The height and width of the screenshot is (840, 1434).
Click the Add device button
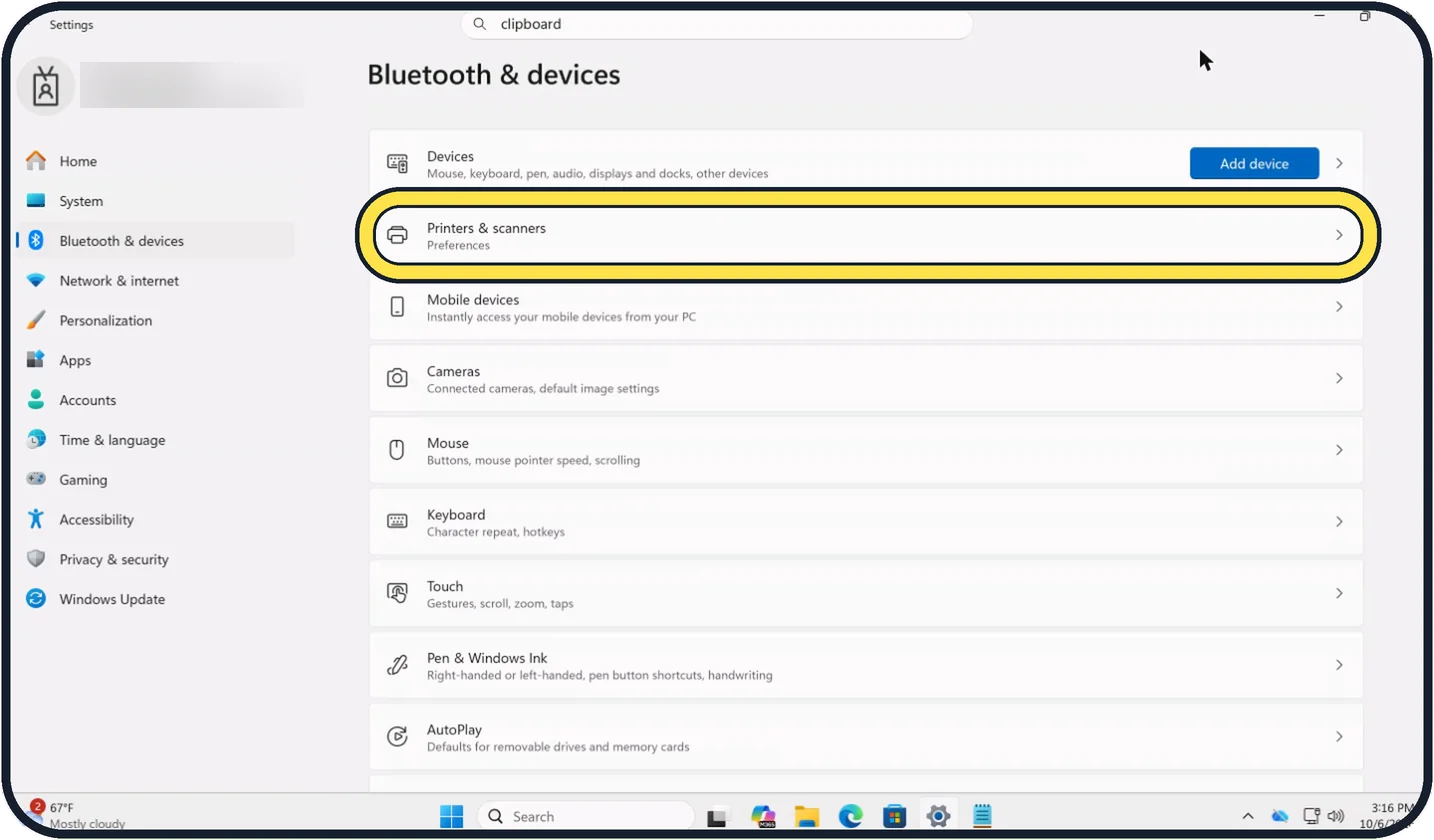[1254, 163]
